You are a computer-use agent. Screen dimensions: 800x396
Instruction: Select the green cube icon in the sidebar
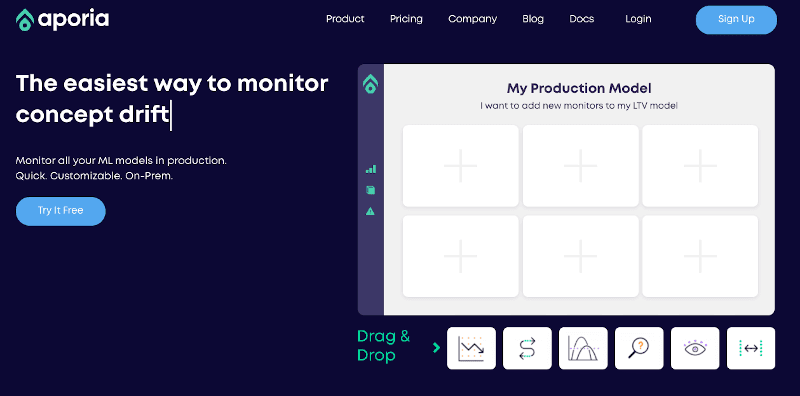click(370, 190)
